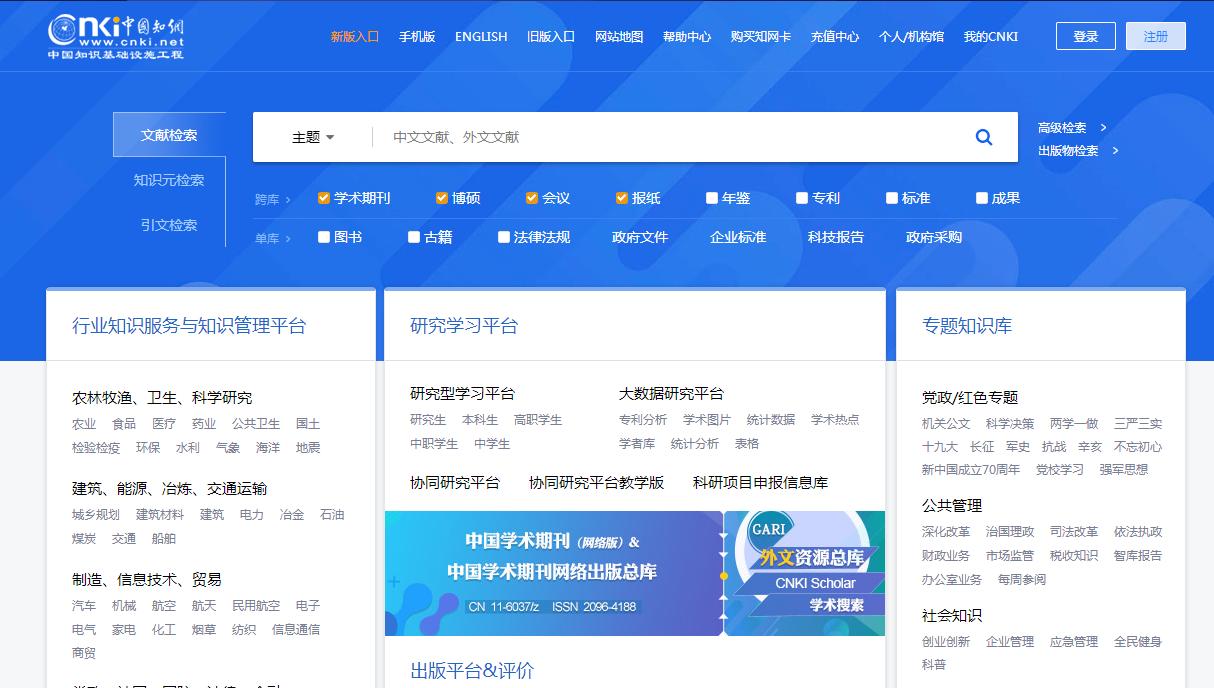This screenshot has height=688, width=1214.
Task: Click the 中国学术期刊(网络版) banner
Action: pyautogui.click(x=553, y=573)
